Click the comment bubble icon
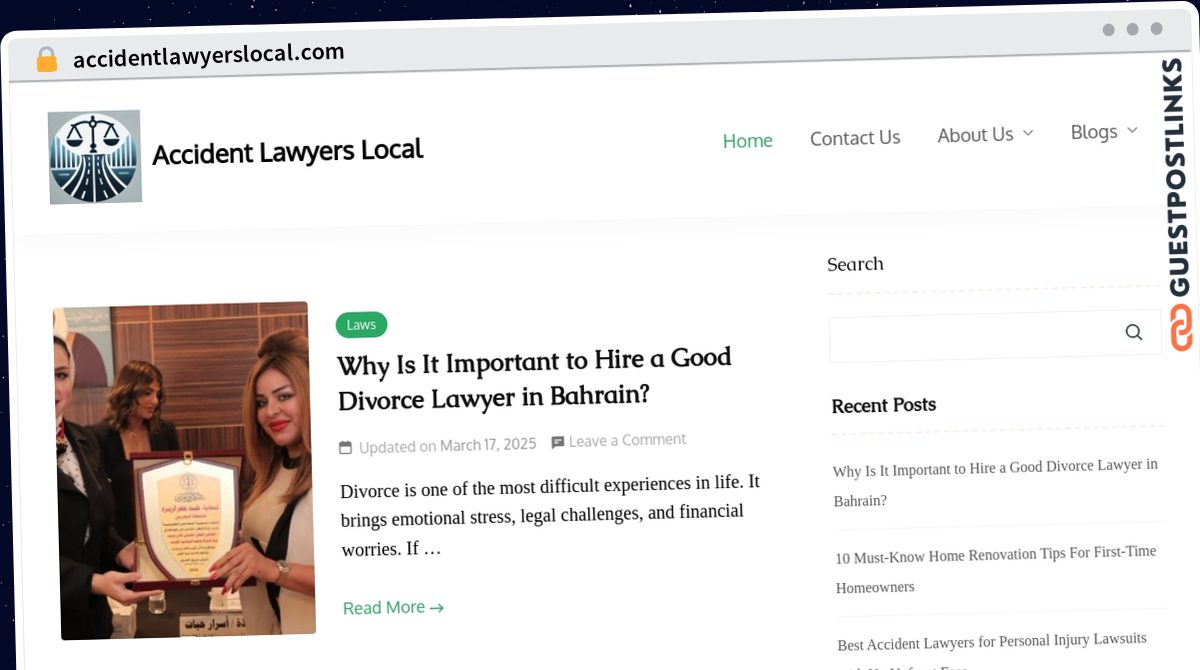Viewport: 1200px width, 670px height. 558,442
